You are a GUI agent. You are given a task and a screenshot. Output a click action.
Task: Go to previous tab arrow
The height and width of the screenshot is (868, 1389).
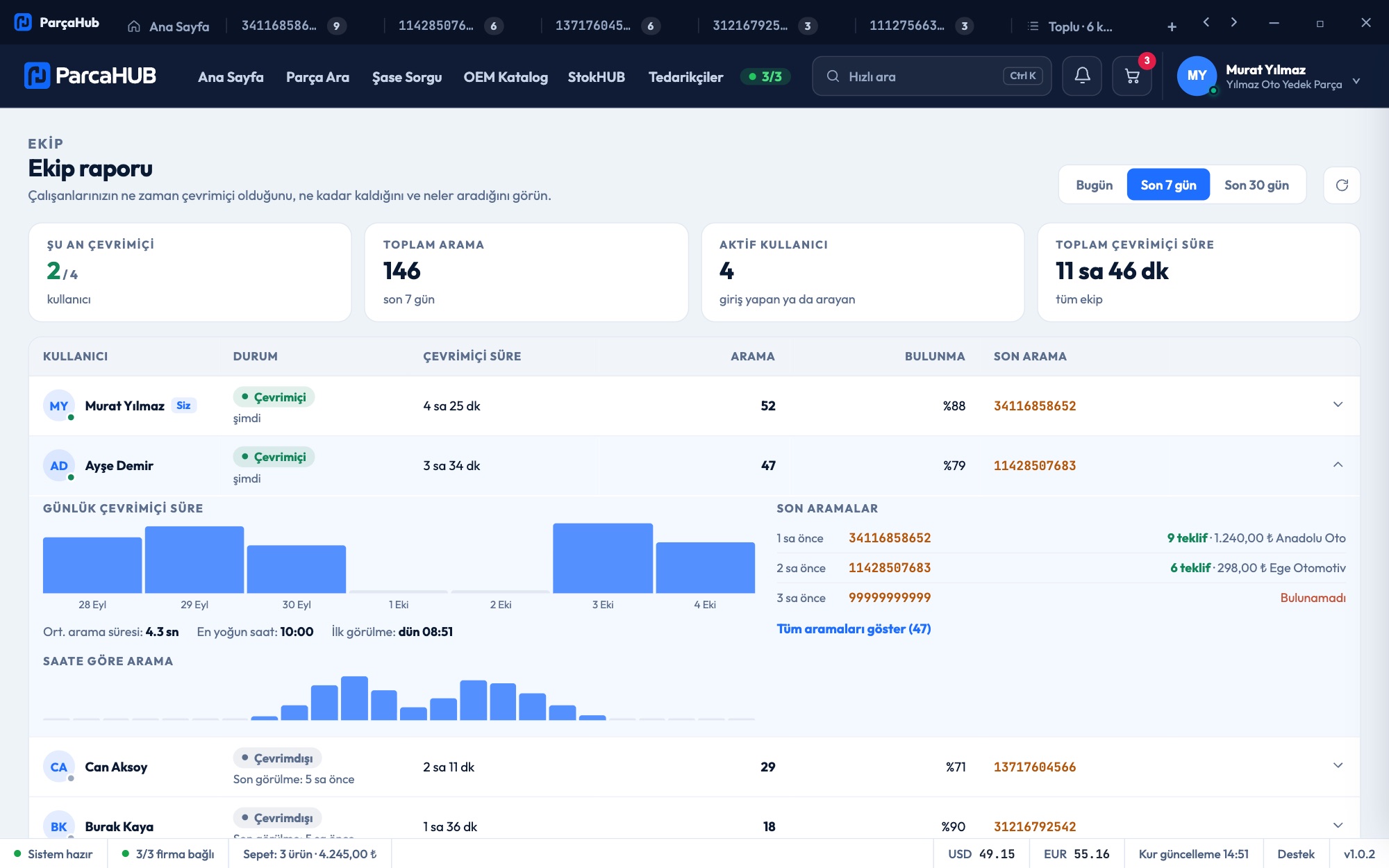point(1206,22)
